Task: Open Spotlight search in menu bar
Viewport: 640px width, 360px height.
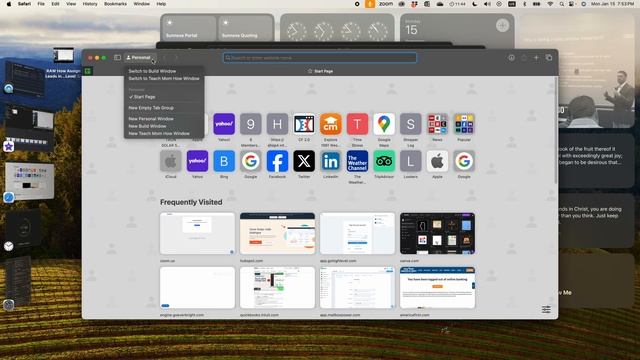Action: (x=562, y=4)
